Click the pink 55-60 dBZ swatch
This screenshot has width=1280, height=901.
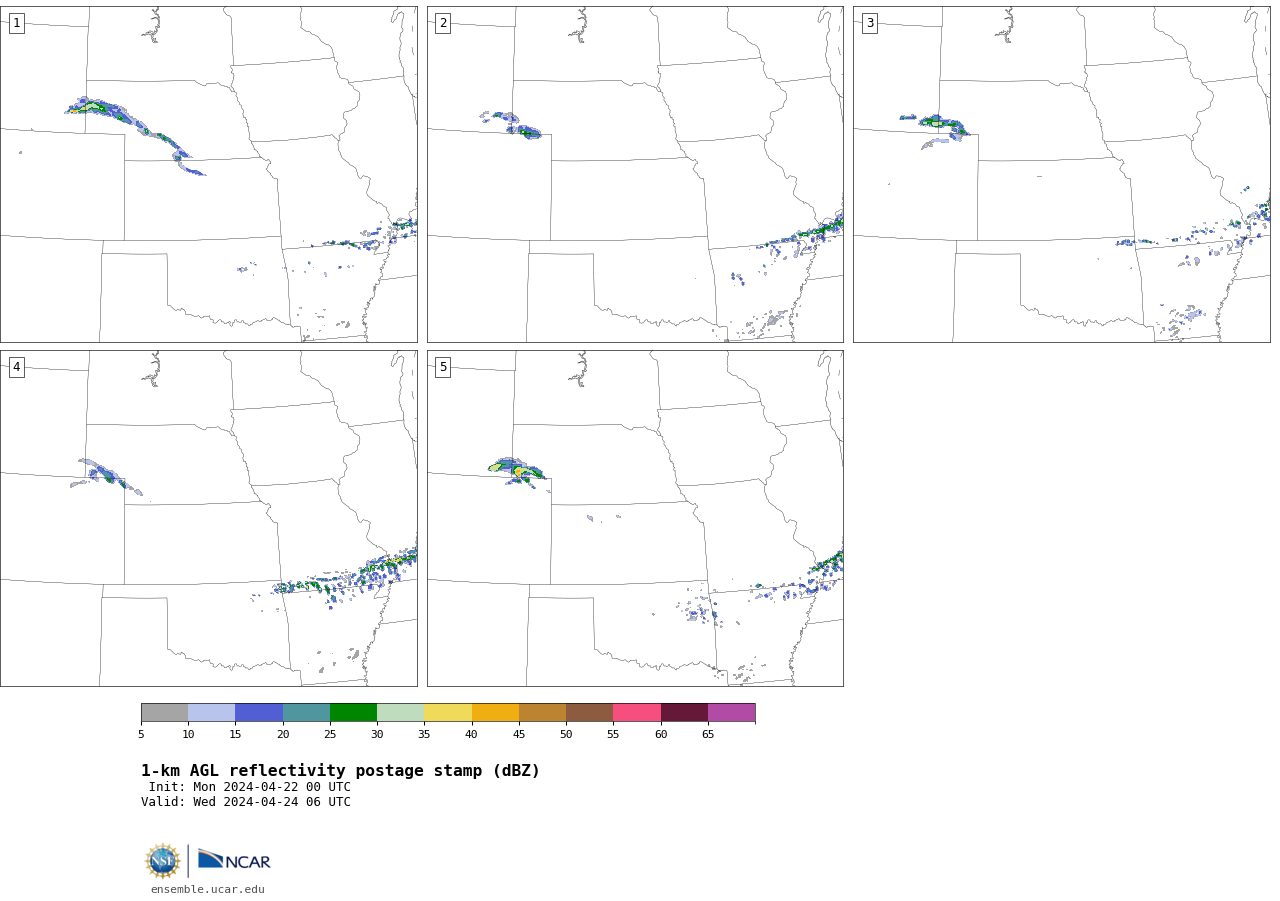click(x=637, y=713)
